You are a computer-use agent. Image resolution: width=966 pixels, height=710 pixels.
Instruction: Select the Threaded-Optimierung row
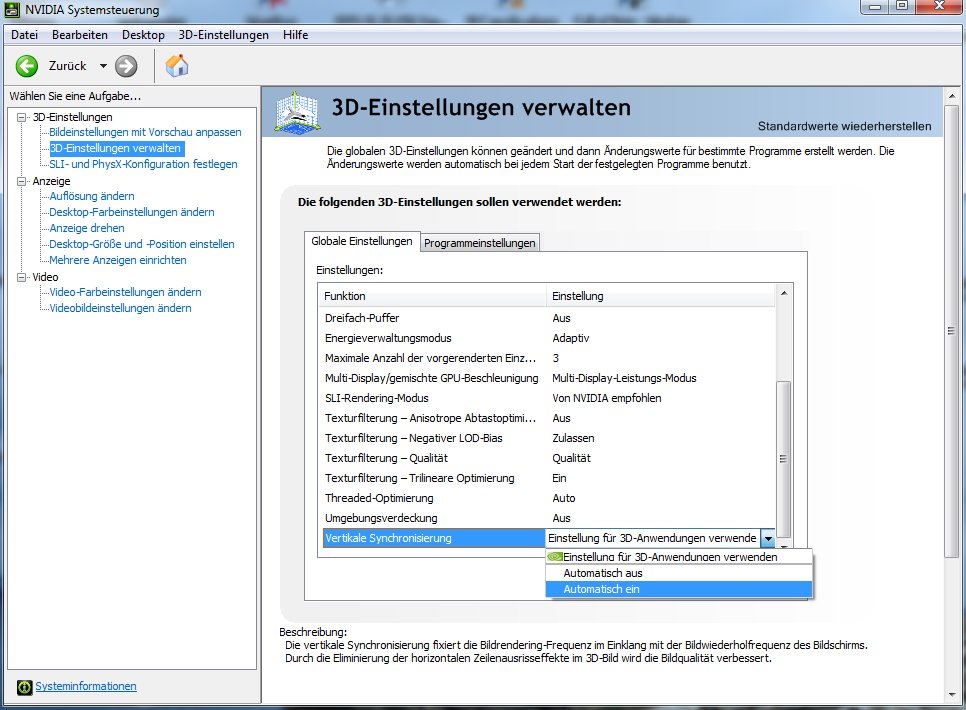547,498
